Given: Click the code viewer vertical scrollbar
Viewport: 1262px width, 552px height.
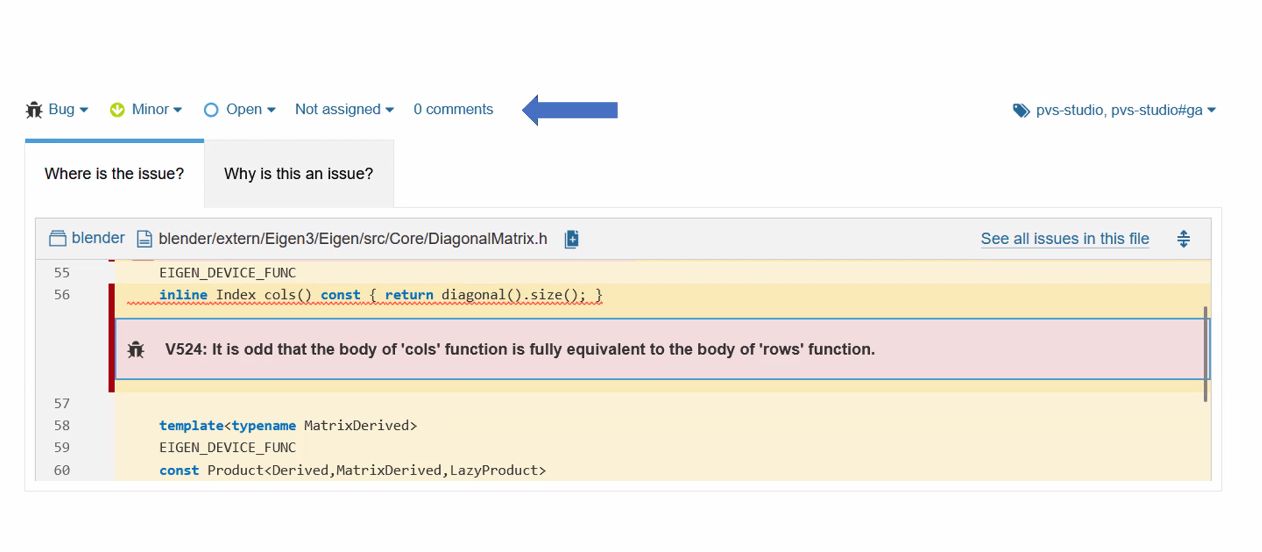Looking at the screenshot, I should pyautogui.click(x=1205, y=354).
